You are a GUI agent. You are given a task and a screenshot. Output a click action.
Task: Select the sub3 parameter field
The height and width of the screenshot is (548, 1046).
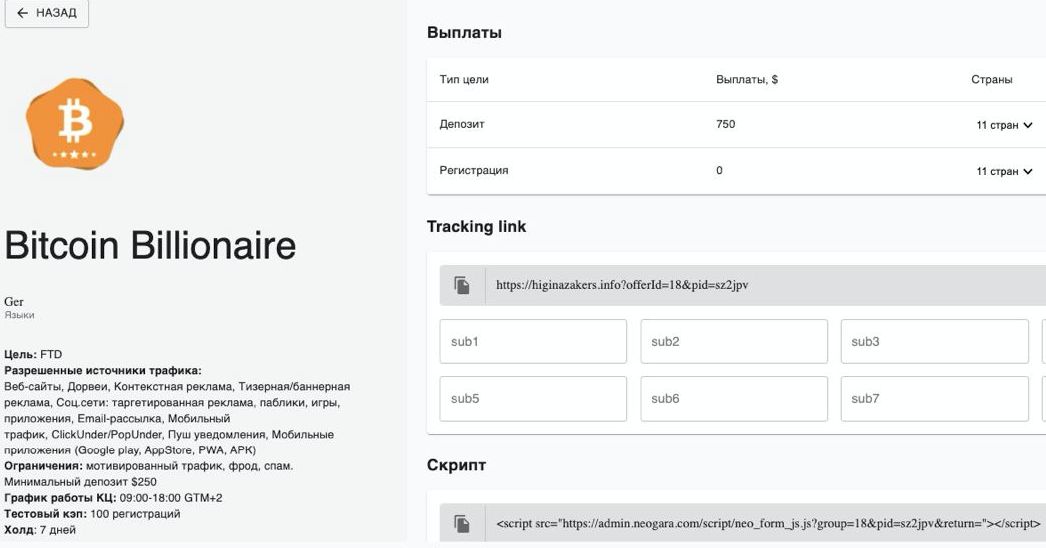934,342
